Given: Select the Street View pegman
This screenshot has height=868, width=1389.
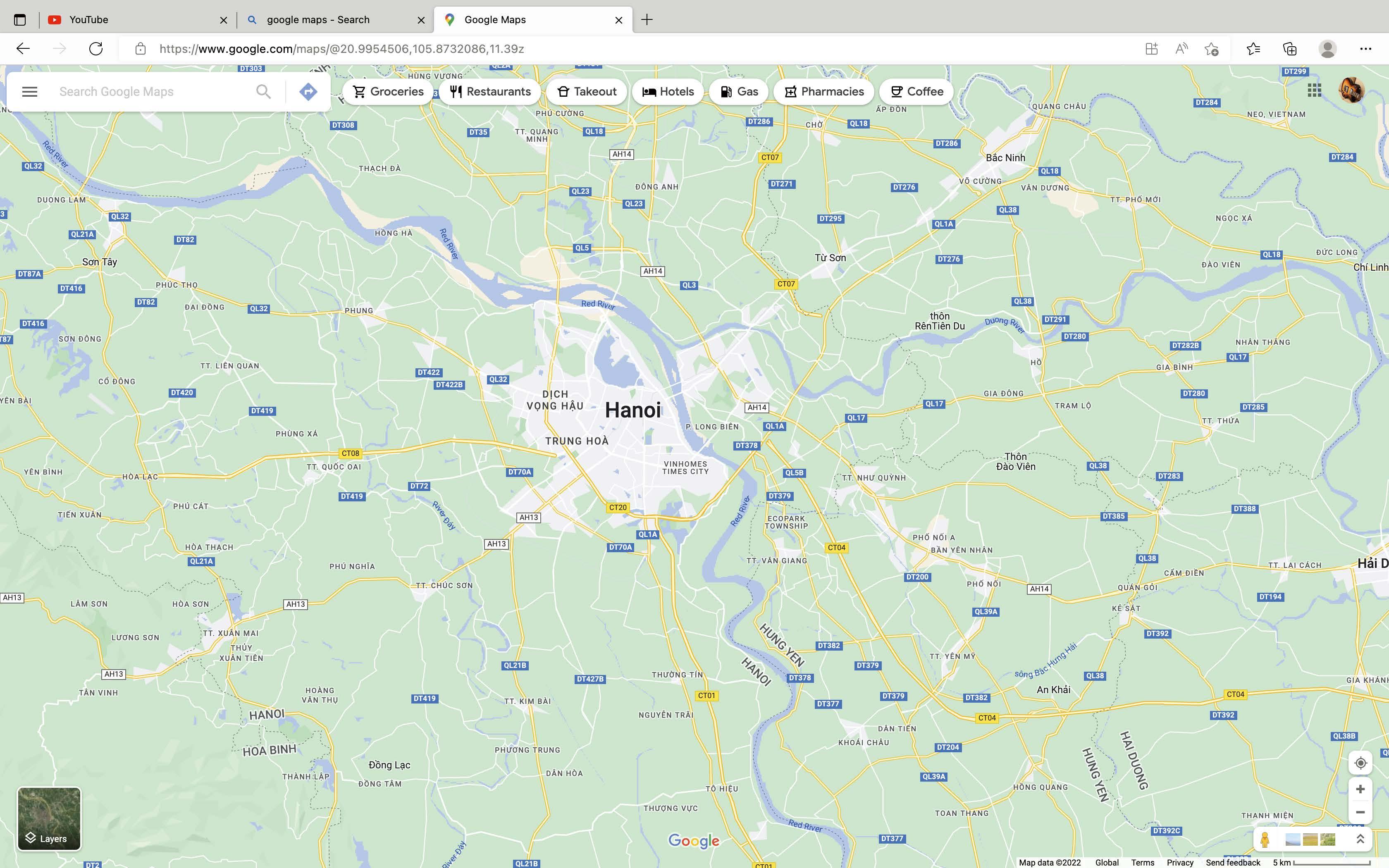Looking at the screenshot, I should 1265,840.
